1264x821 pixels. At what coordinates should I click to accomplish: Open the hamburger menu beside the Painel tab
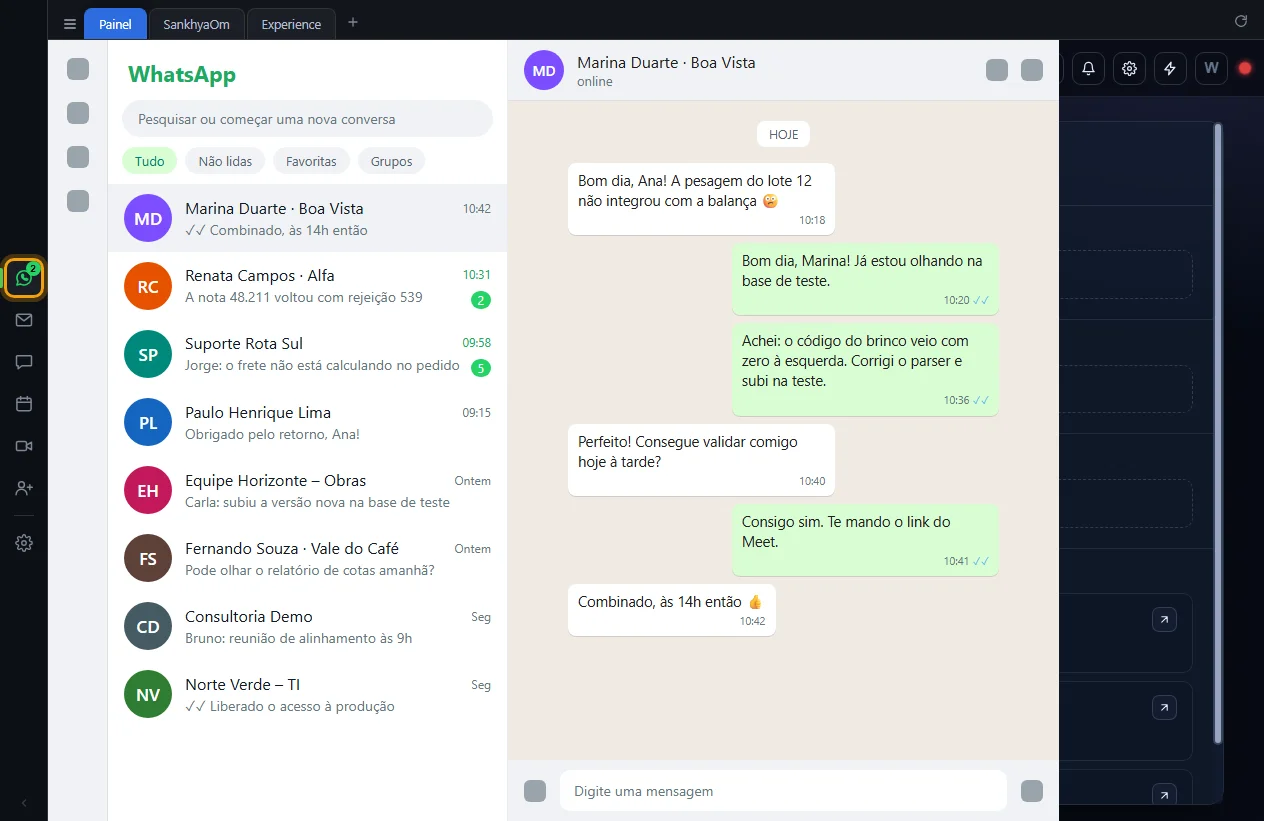click(x=69, y=24)
